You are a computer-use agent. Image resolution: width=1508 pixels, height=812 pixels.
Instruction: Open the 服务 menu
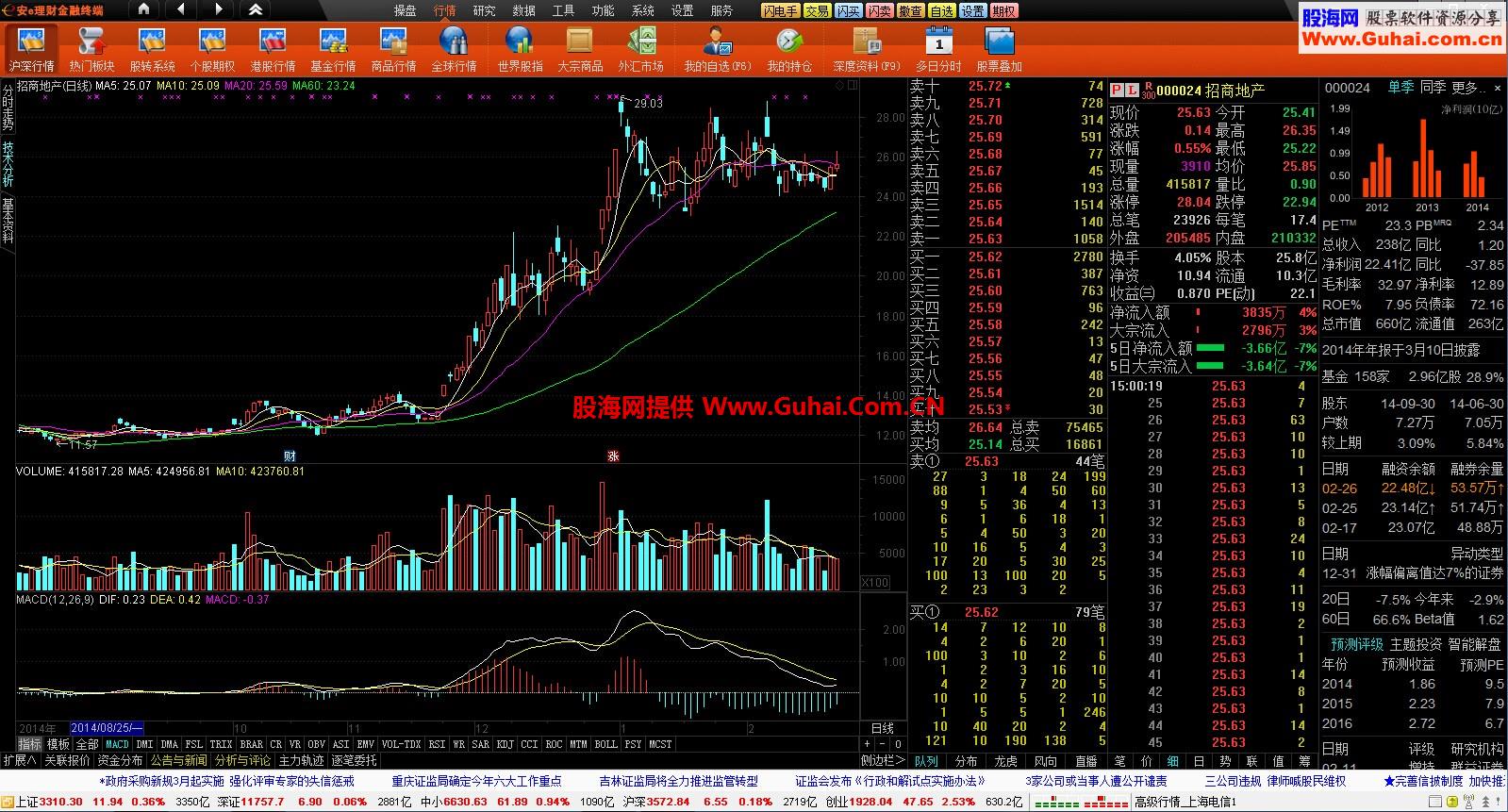(721, 10)
